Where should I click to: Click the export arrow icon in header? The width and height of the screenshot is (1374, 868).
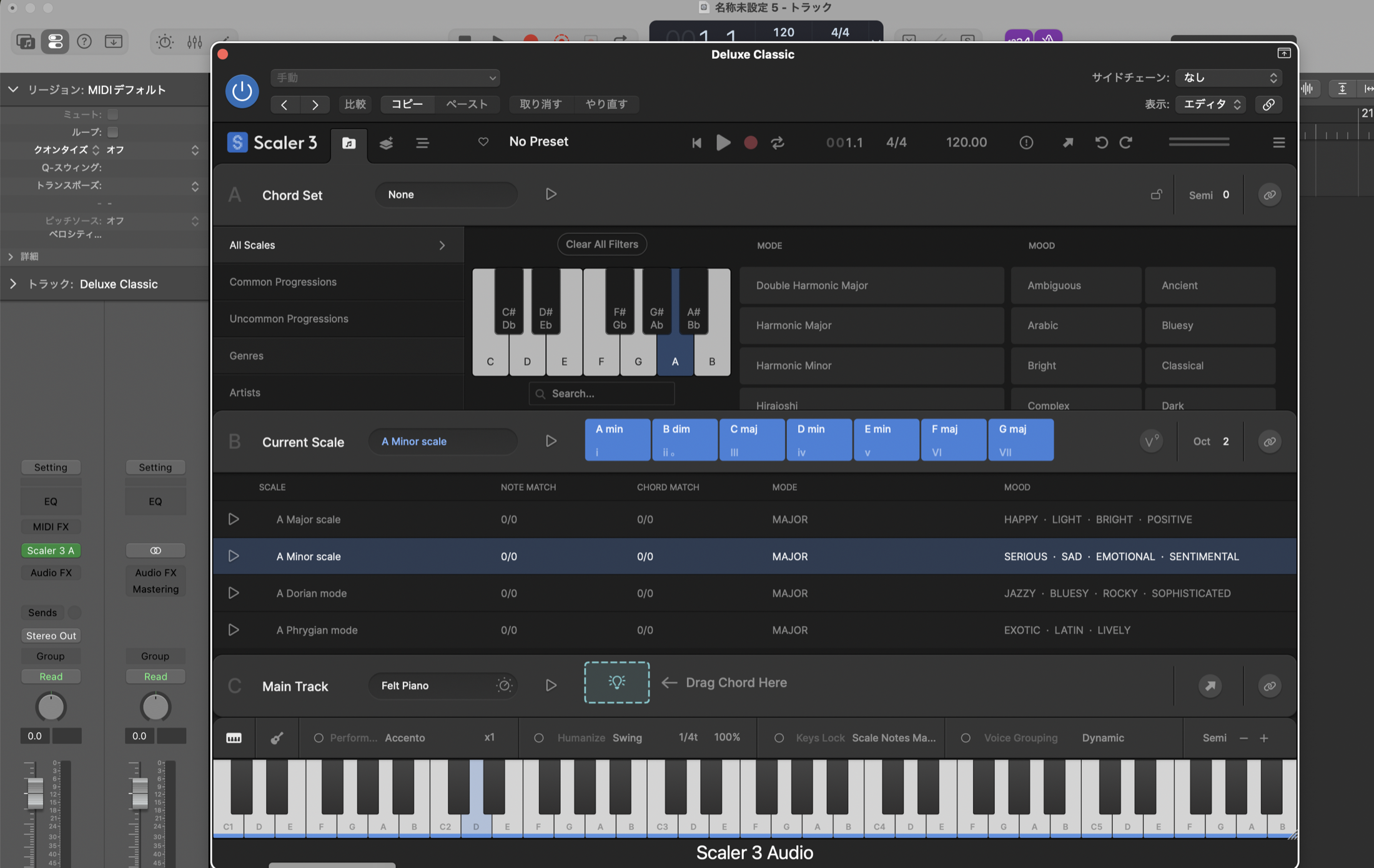pos(1068,143)
